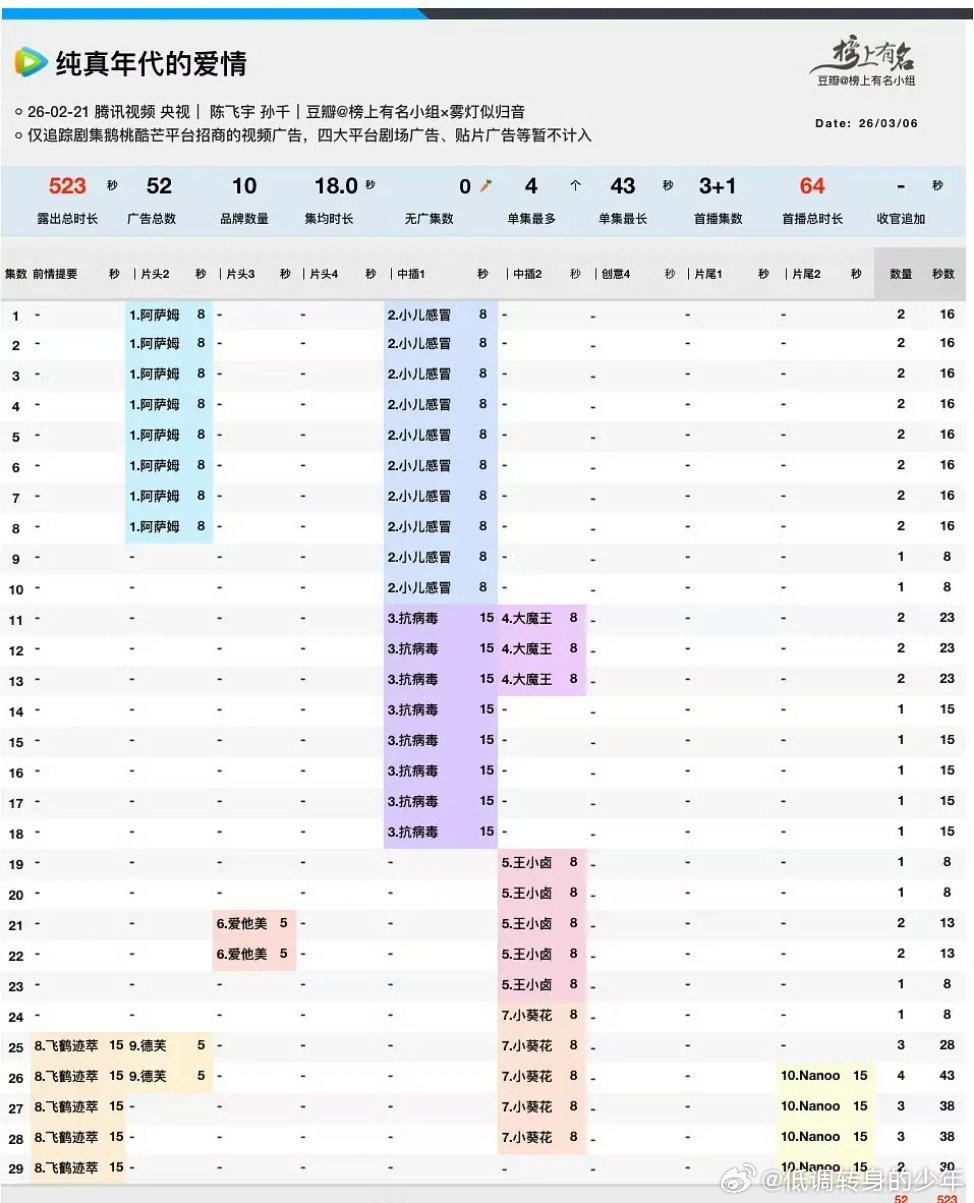Viewport: 974px width, 1203px height.
Task: Click the 数量 column header
Action: pyautogui.click(x=901, y=273)
